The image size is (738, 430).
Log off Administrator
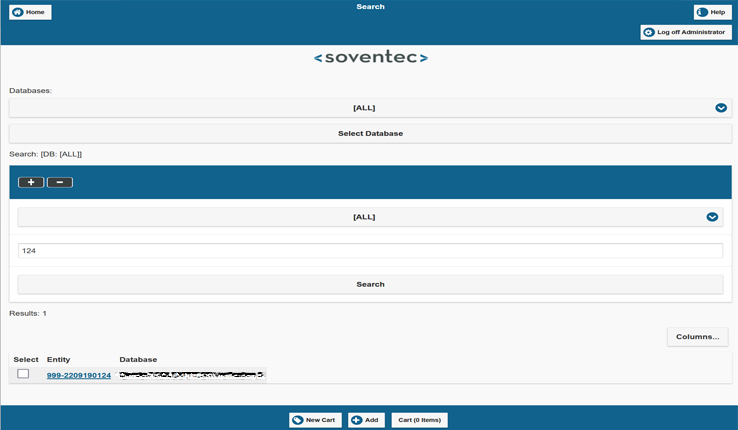point(686,32)
